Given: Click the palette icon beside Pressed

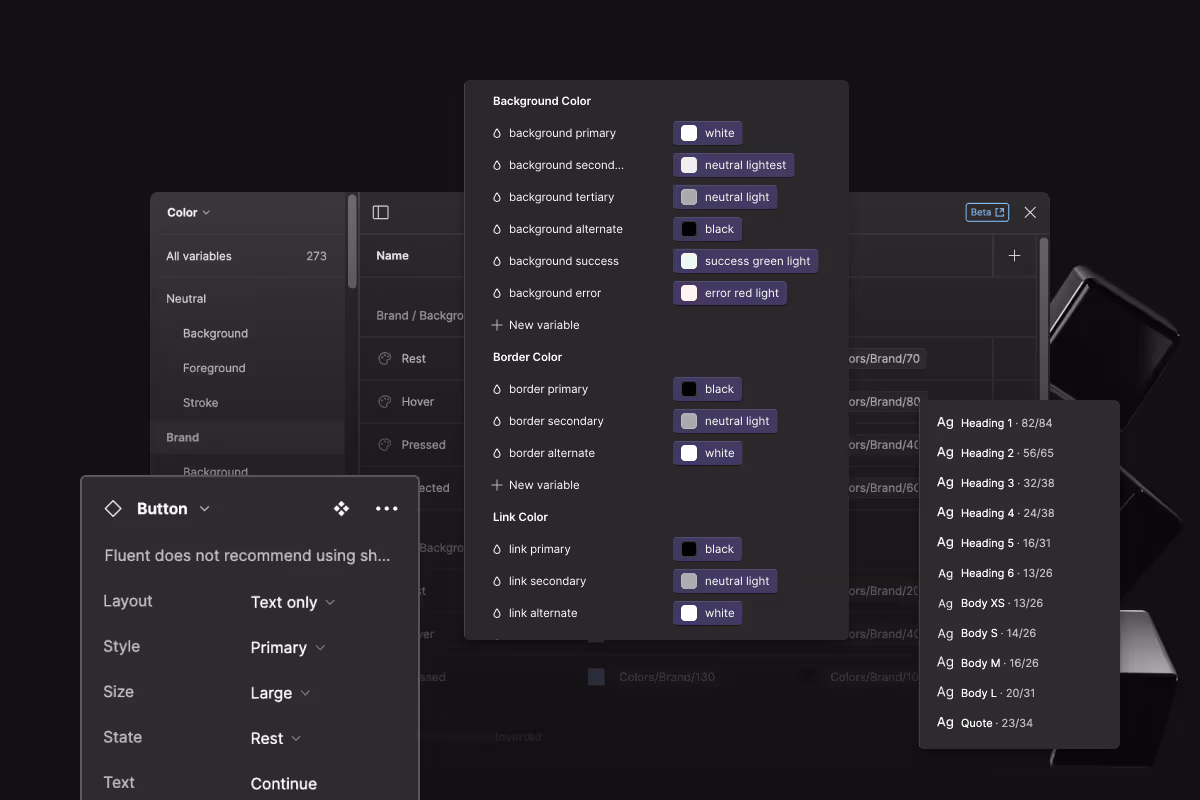Looking at the screenshot, I should 384,445.
